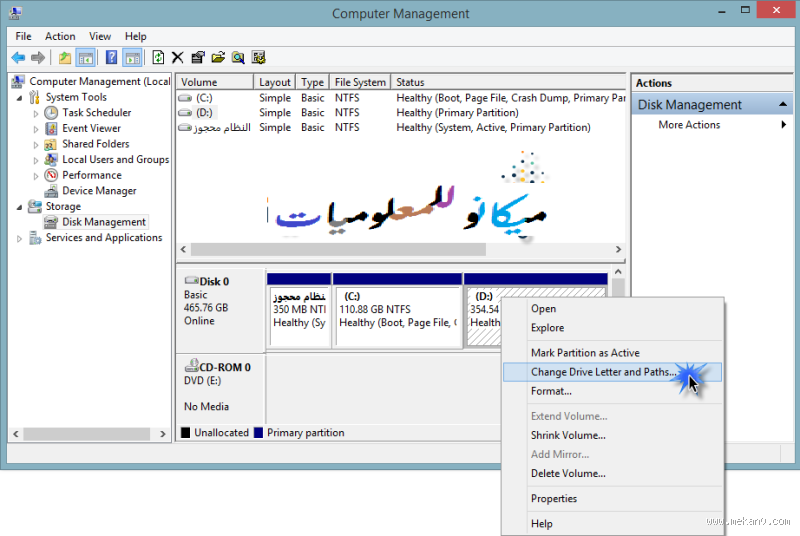Toggle the Show/Hide Console Tree button

coord(86,58)
